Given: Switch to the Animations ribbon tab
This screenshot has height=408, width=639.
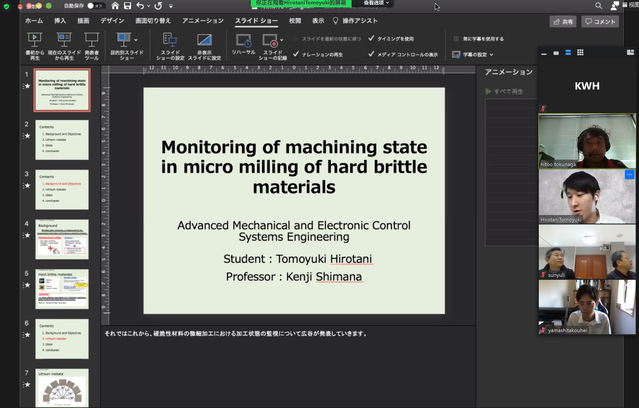Looking at the screenshot, I should pyautogui.click(x=203, y=20).
